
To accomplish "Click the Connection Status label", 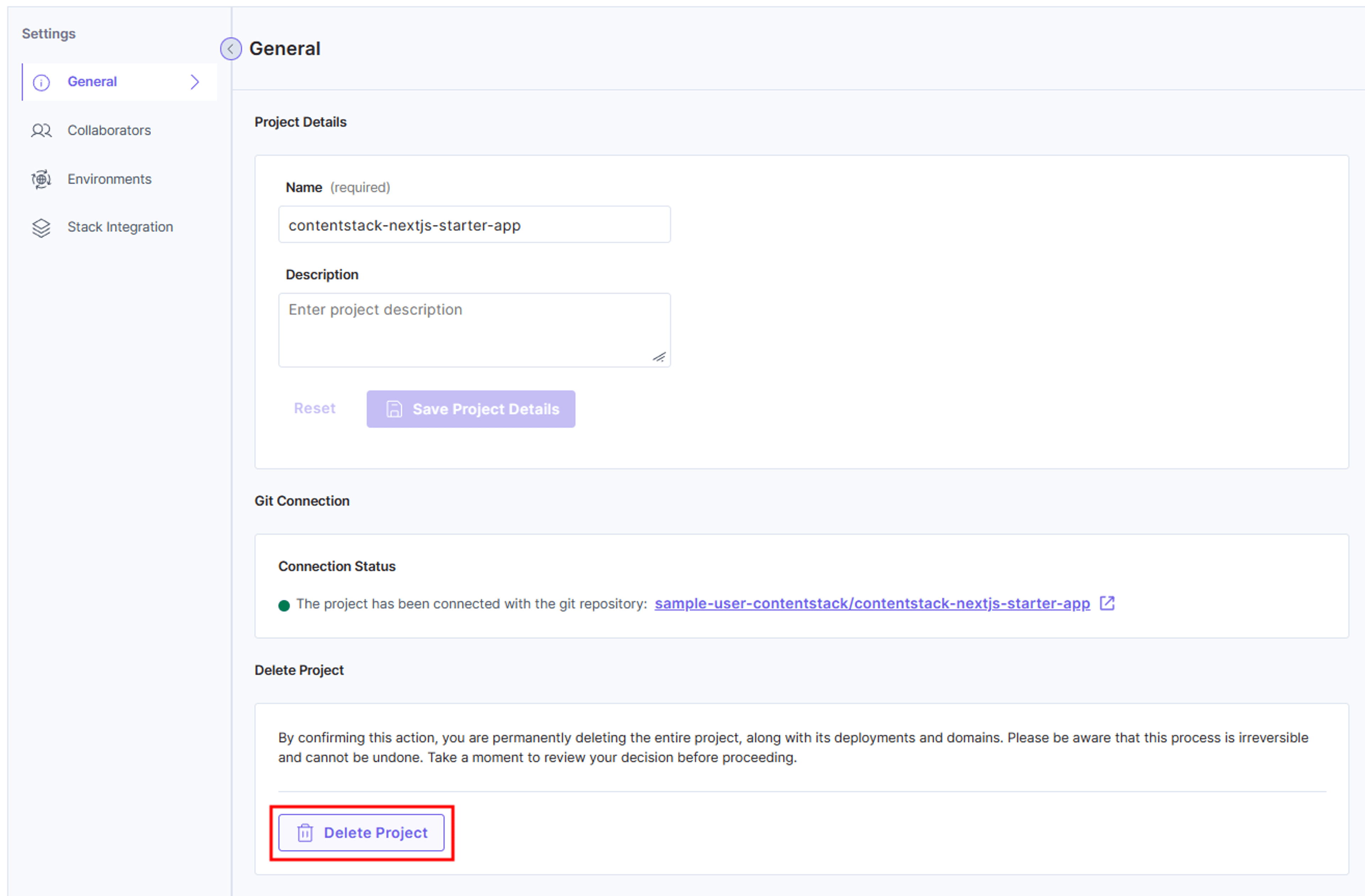I will point(337,566).
